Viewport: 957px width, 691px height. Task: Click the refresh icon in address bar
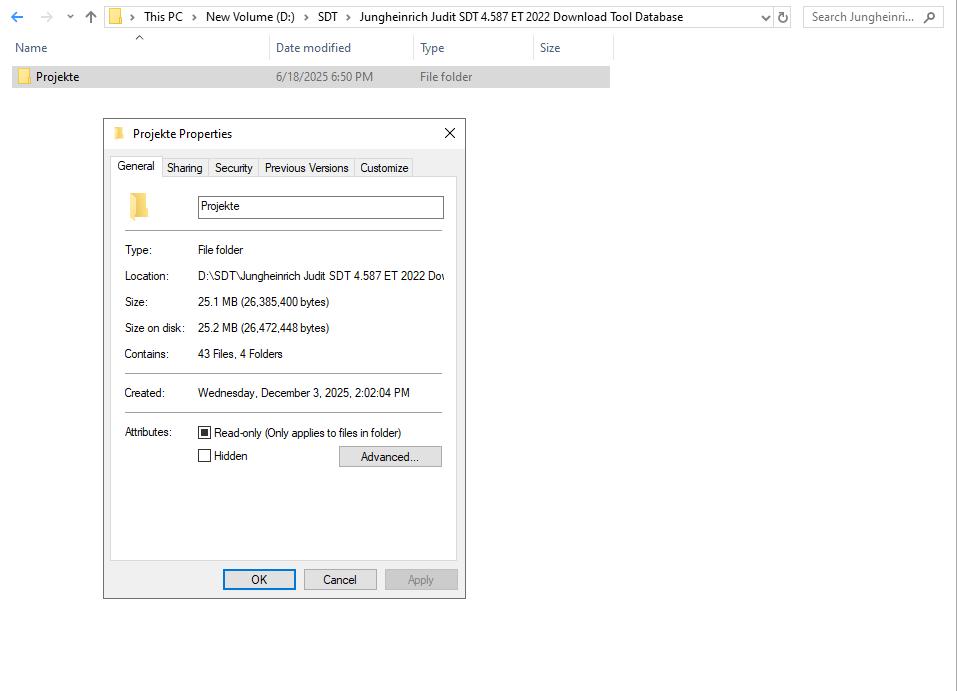[782, 16]
